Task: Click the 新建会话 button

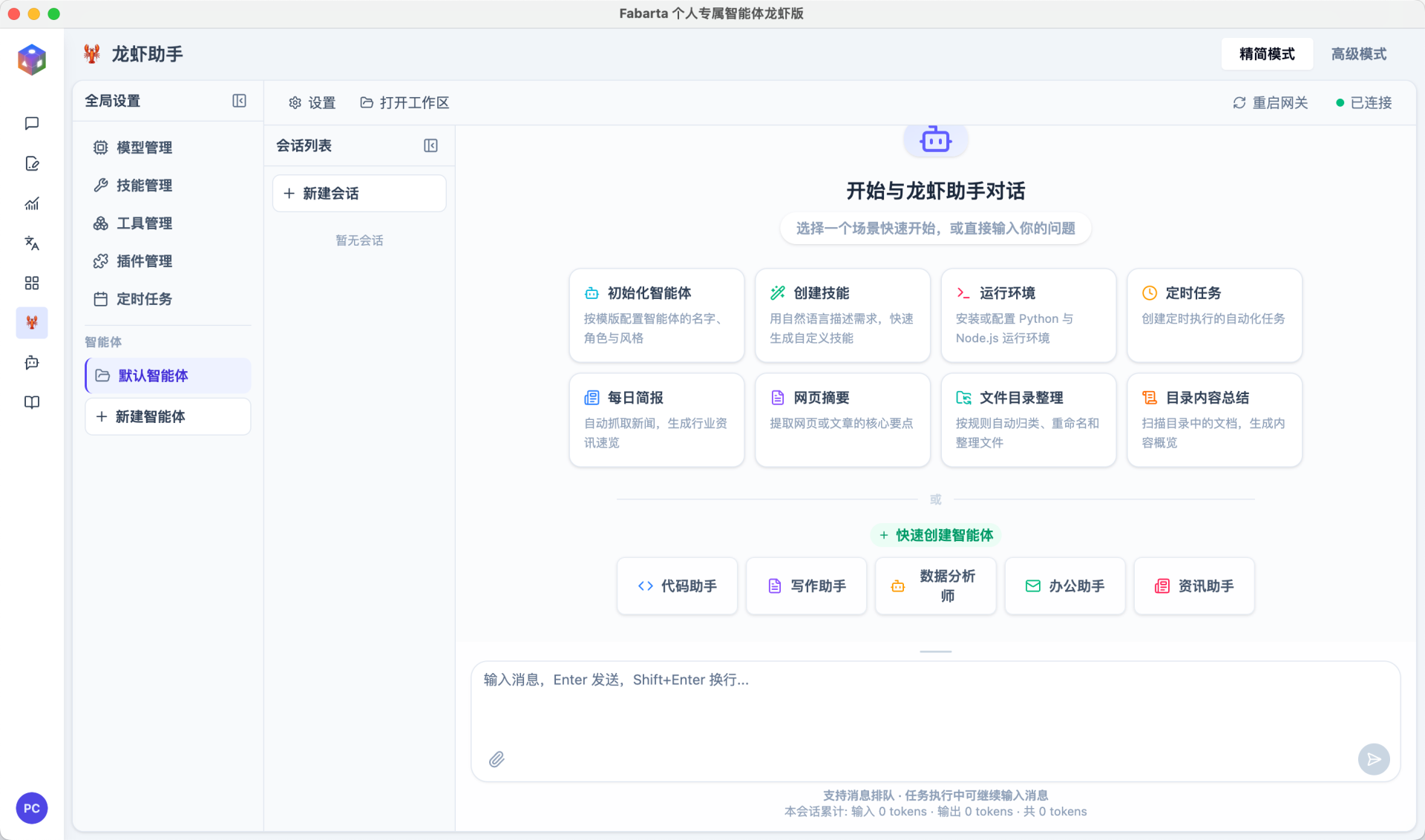Action: [359, 194]
